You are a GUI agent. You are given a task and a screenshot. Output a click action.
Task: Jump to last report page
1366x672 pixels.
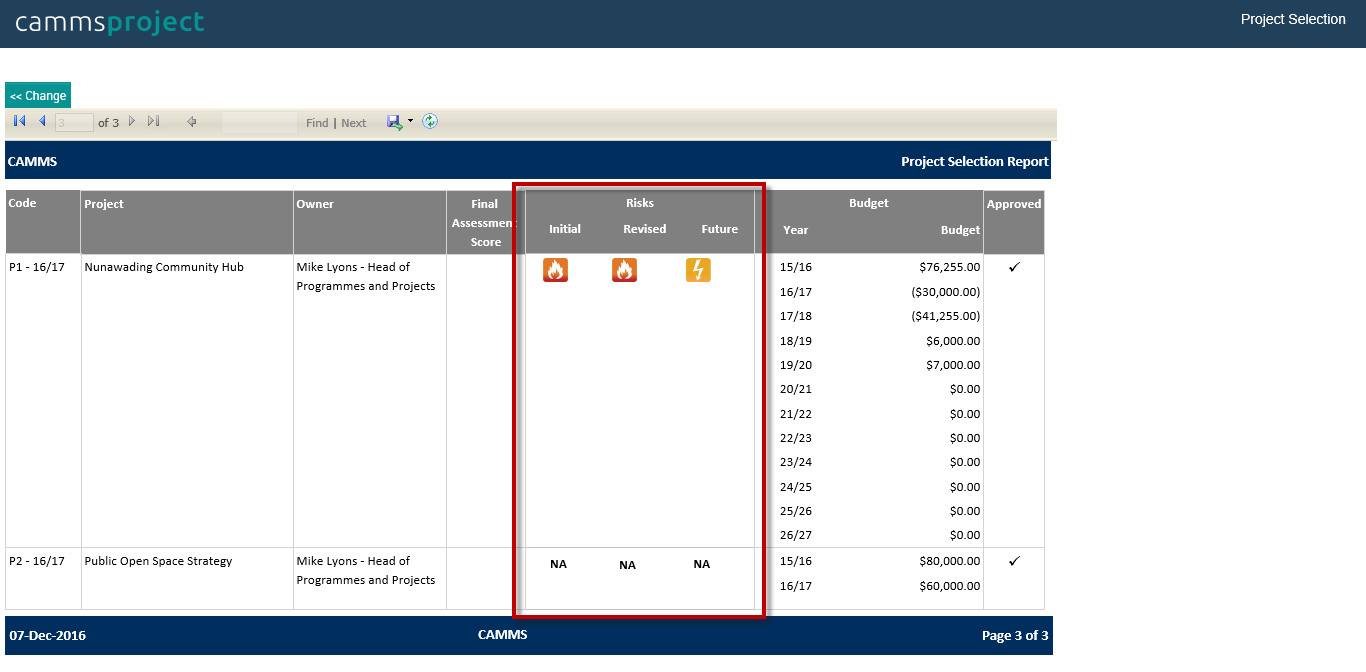coord(154,121)
